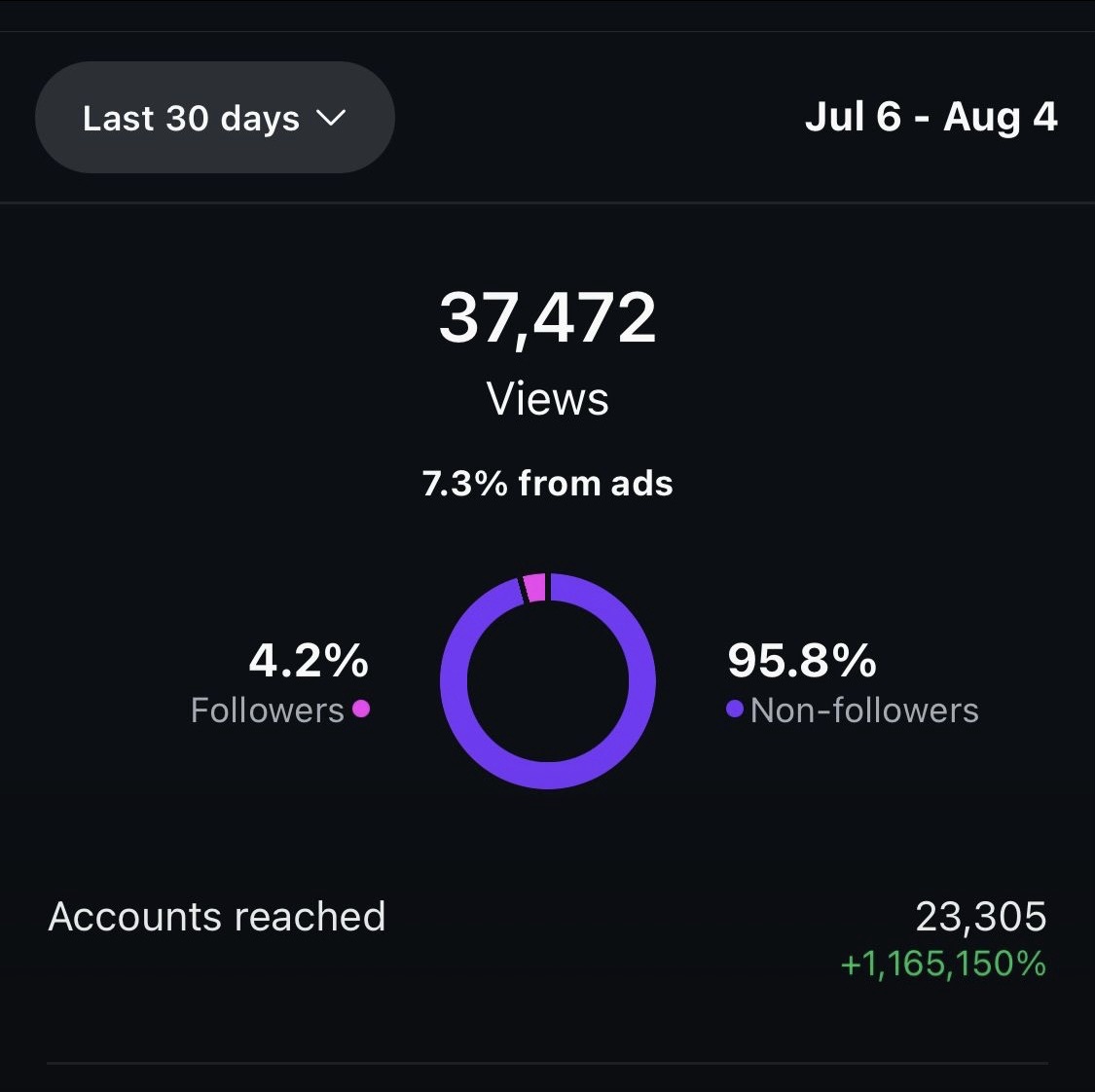Click the Jul 6 start date
This screenshot has width=1095, height=1092.
point(853,117)
